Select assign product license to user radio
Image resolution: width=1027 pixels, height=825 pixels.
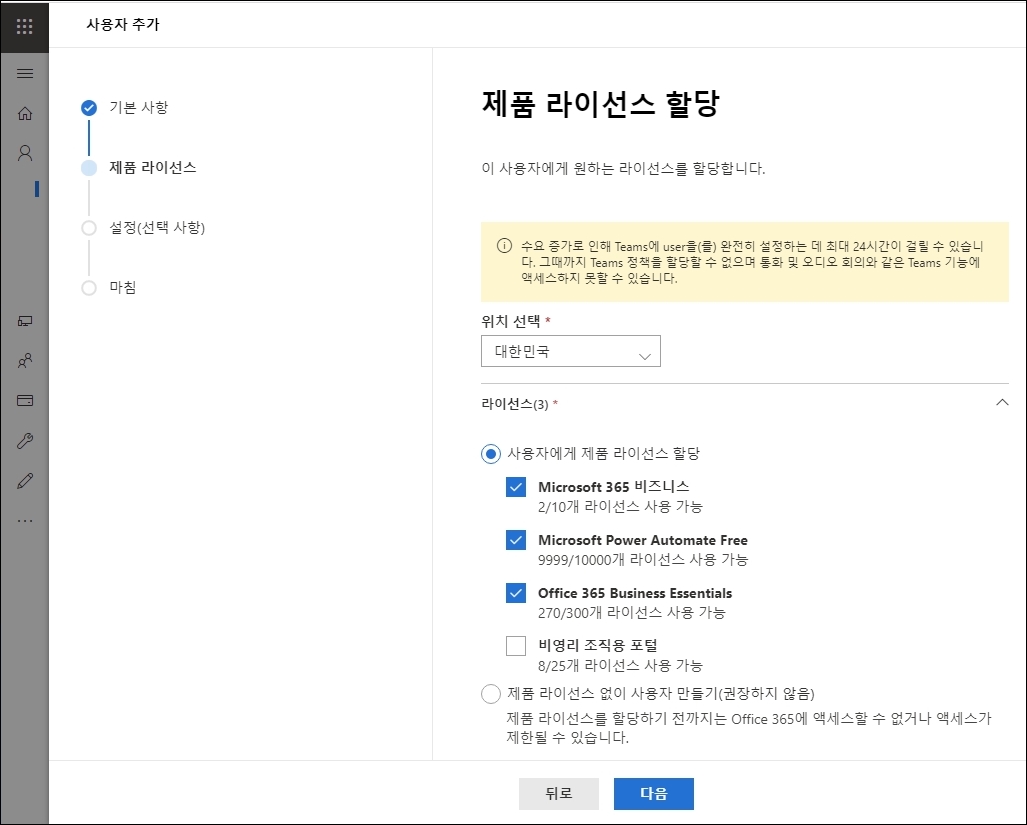(491, 454)
